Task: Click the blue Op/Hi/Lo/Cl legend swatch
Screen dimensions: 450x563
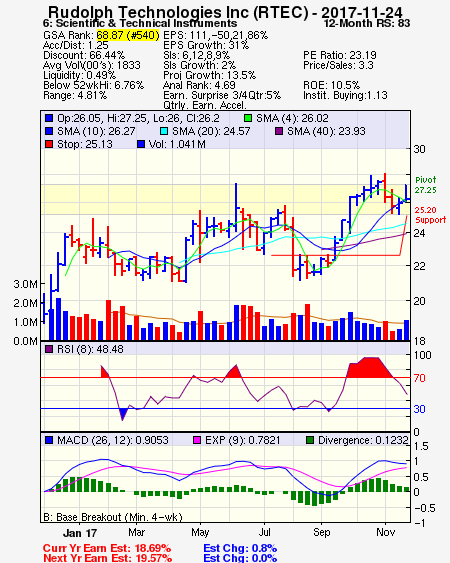Action: (49, 118)
